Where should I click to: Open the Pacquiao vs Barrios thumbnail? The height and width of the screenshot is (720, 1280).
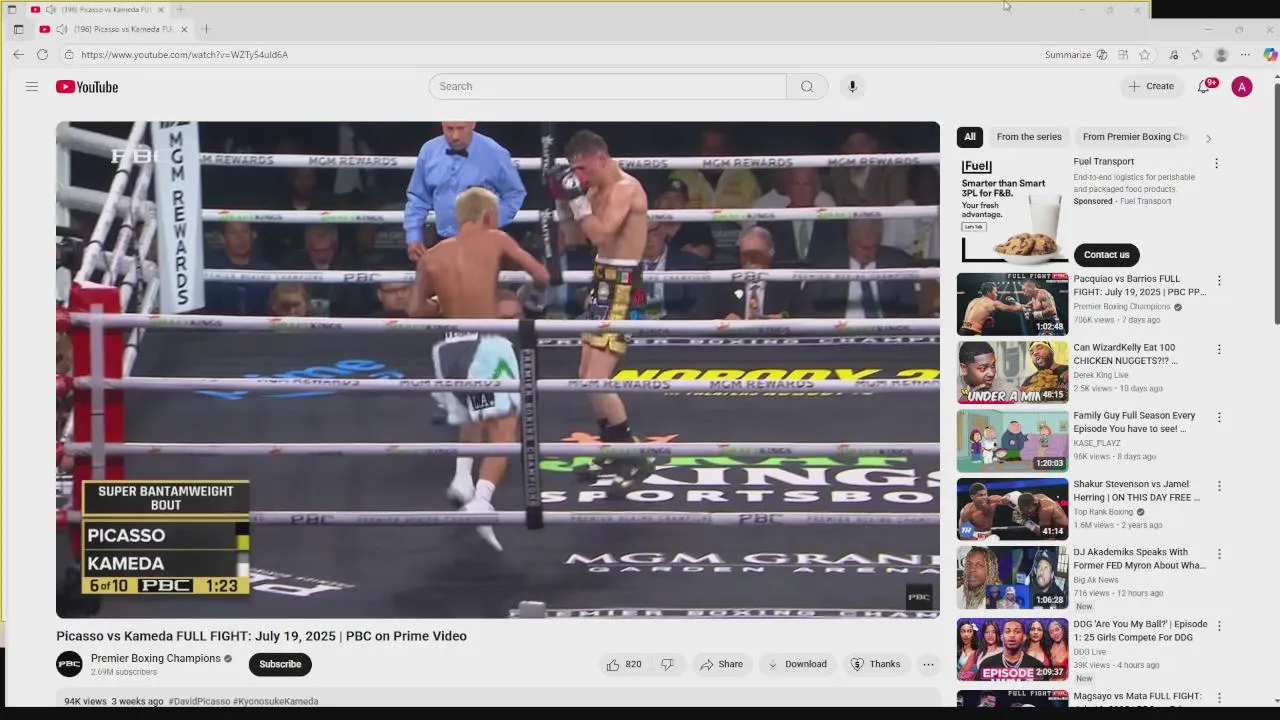[x=1012, y=304]
